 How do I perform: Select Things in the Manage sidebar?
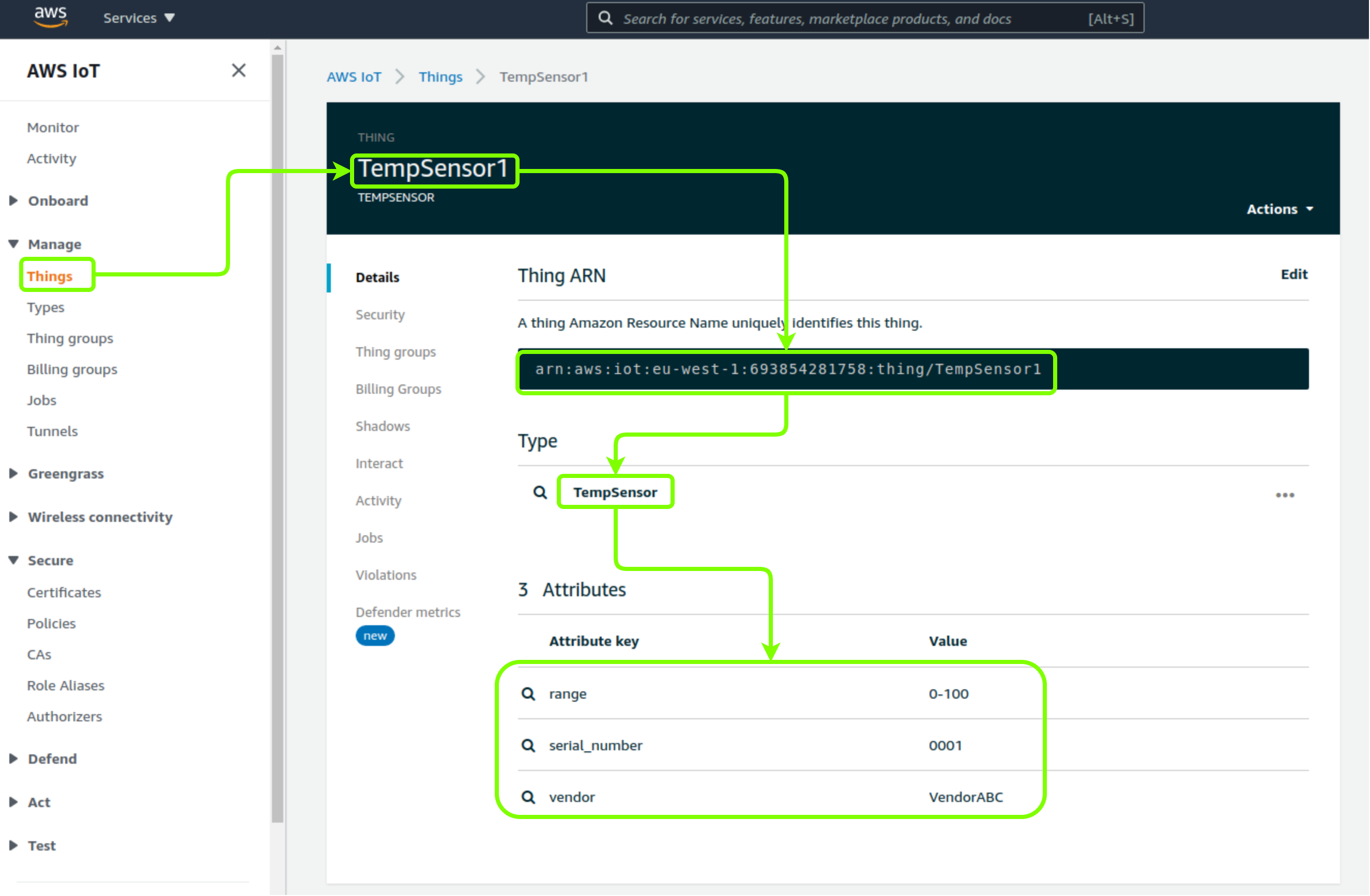point(50,276)
